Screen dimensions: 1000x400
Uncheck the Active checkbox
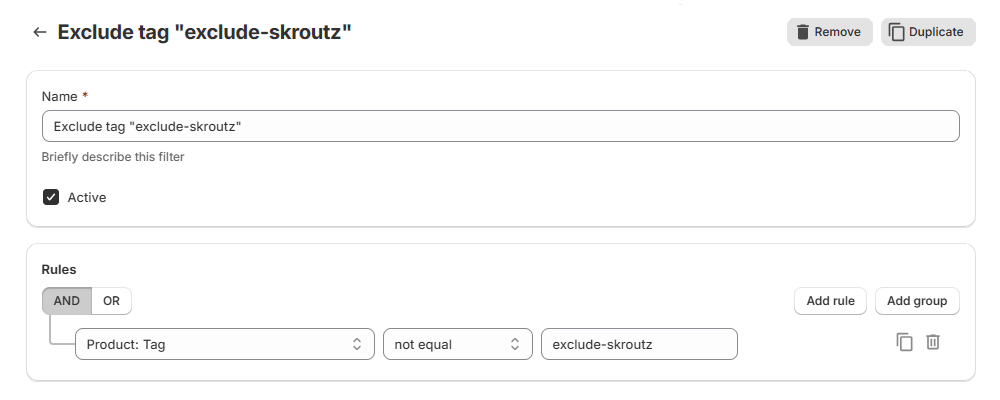(x=51, y=197)
